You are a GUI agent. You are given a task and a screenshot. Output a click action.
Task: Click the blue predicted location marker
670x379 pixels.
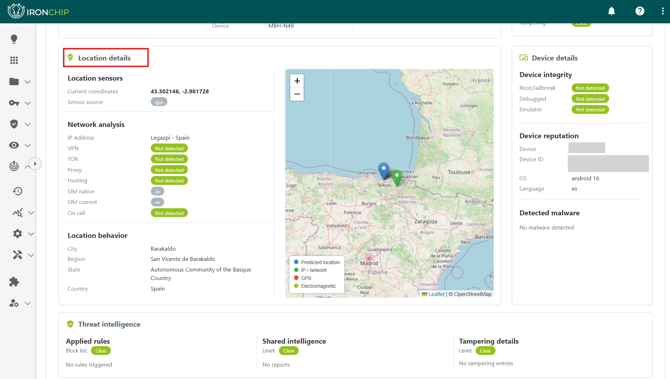tap(384, 170)
